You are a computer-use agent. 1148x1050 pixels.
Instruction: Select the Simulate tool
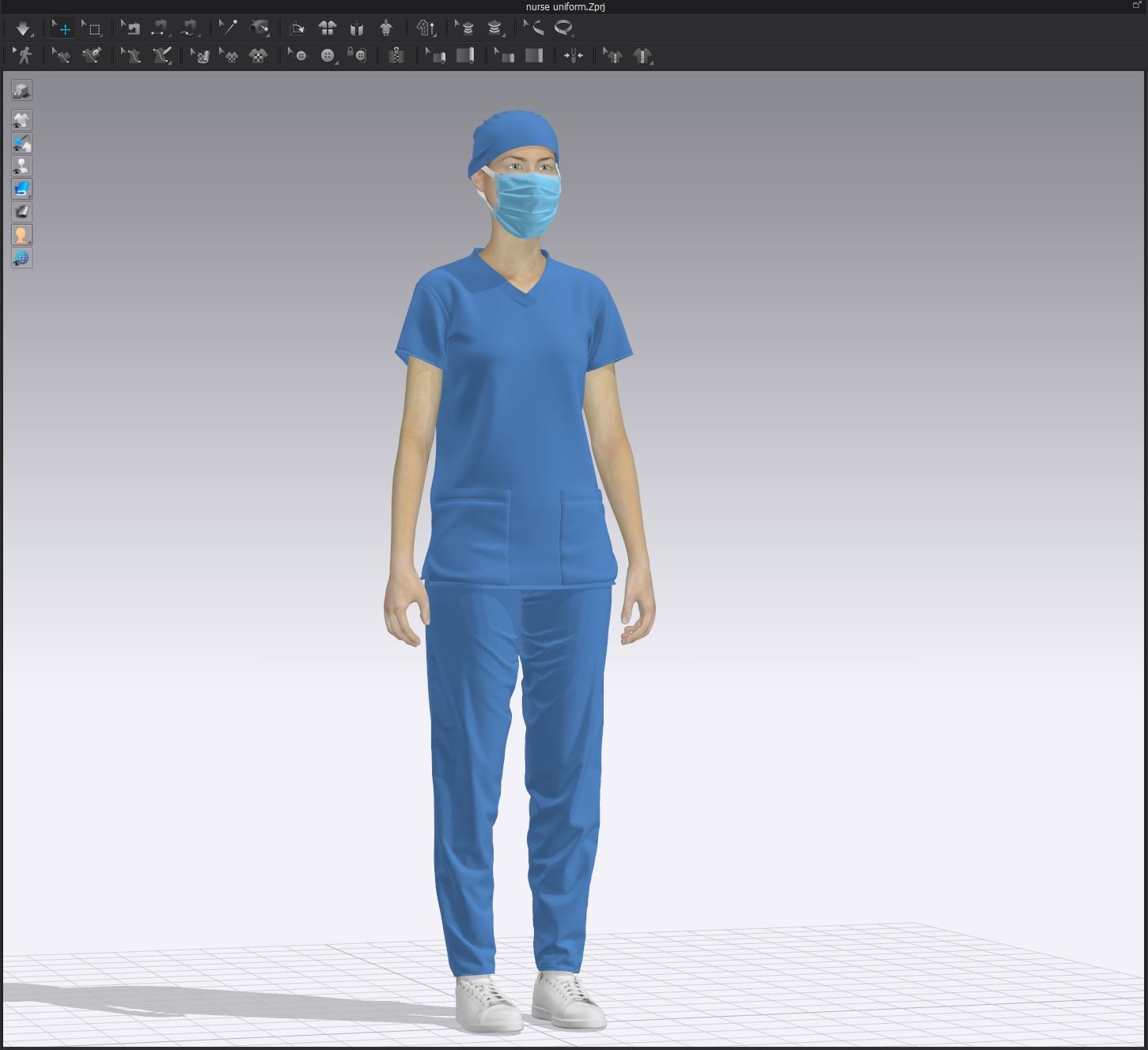[x=23, y=28]
